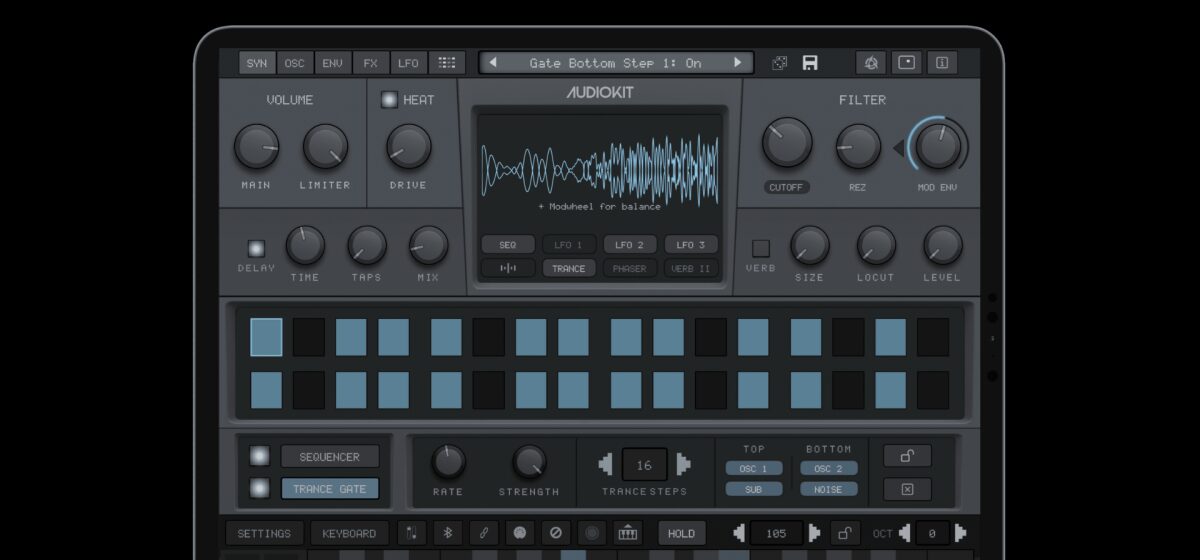Click the trance steps value field 16
Viewport: 1200px width, 560px height.
[x=644, y=465]
